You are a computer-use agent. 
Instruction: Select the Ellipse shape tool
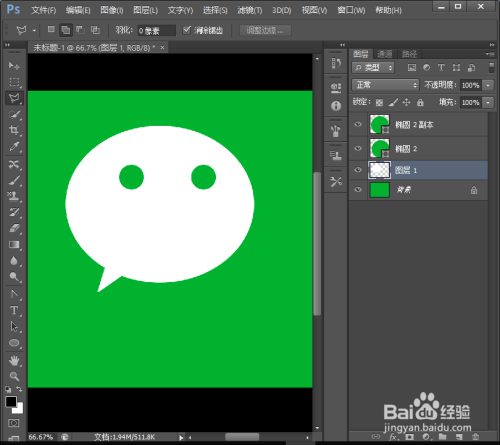click(x=14, y=343)
